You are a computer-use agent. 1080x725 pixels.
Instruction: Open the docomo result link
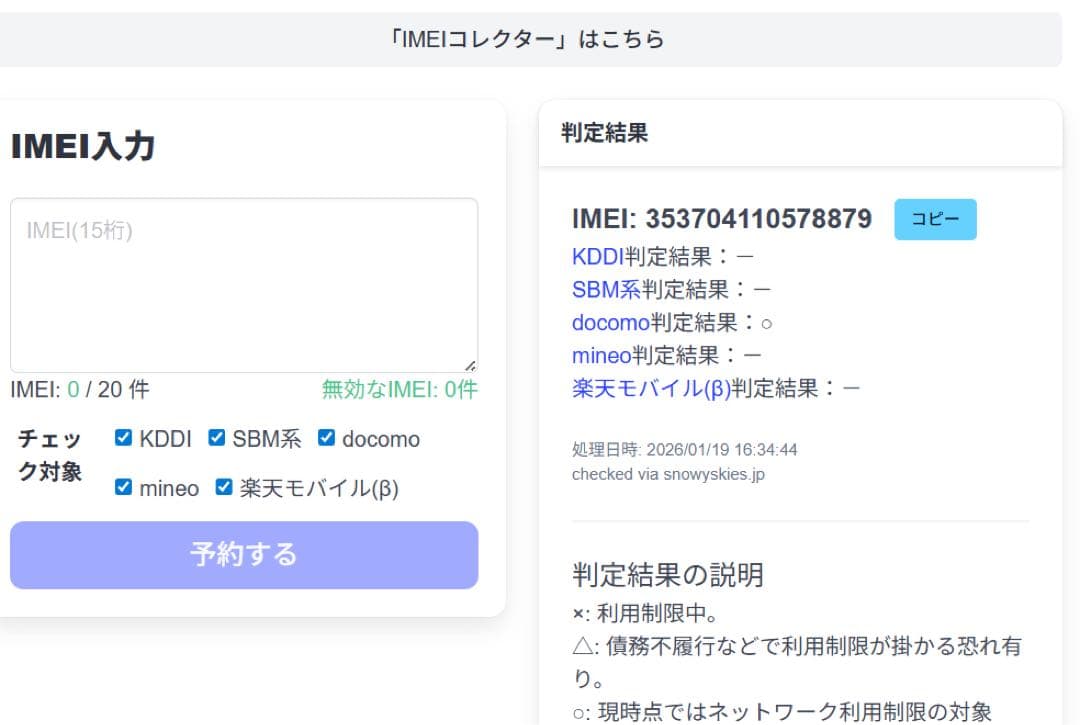point(610,322)
